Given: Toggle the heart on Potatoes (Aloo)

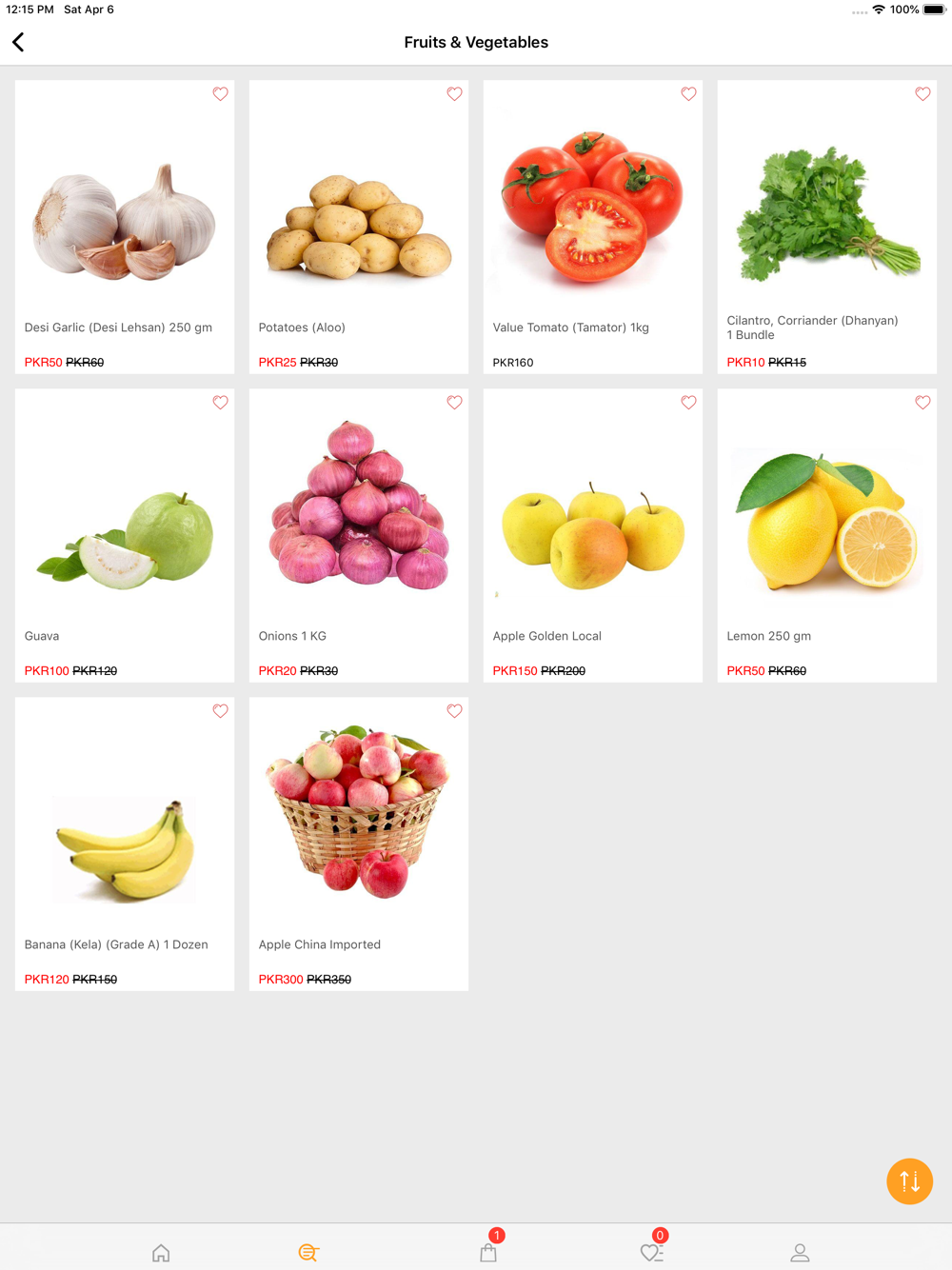Looking at the screenshot, I should pos(454,94).
